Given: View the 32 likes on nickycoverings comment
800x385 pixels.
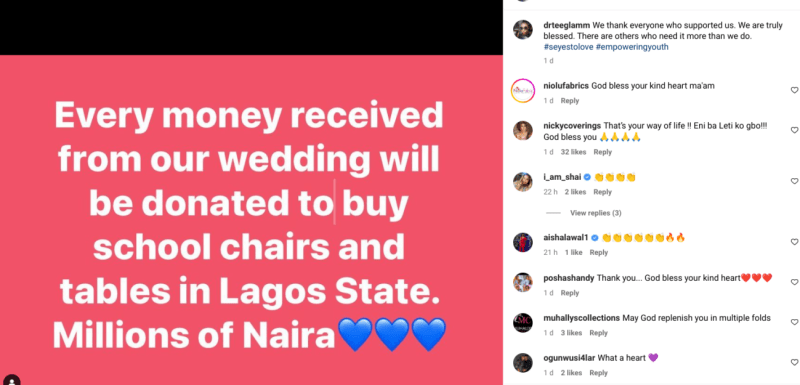Looking at the screenshot, I should 573,152.
